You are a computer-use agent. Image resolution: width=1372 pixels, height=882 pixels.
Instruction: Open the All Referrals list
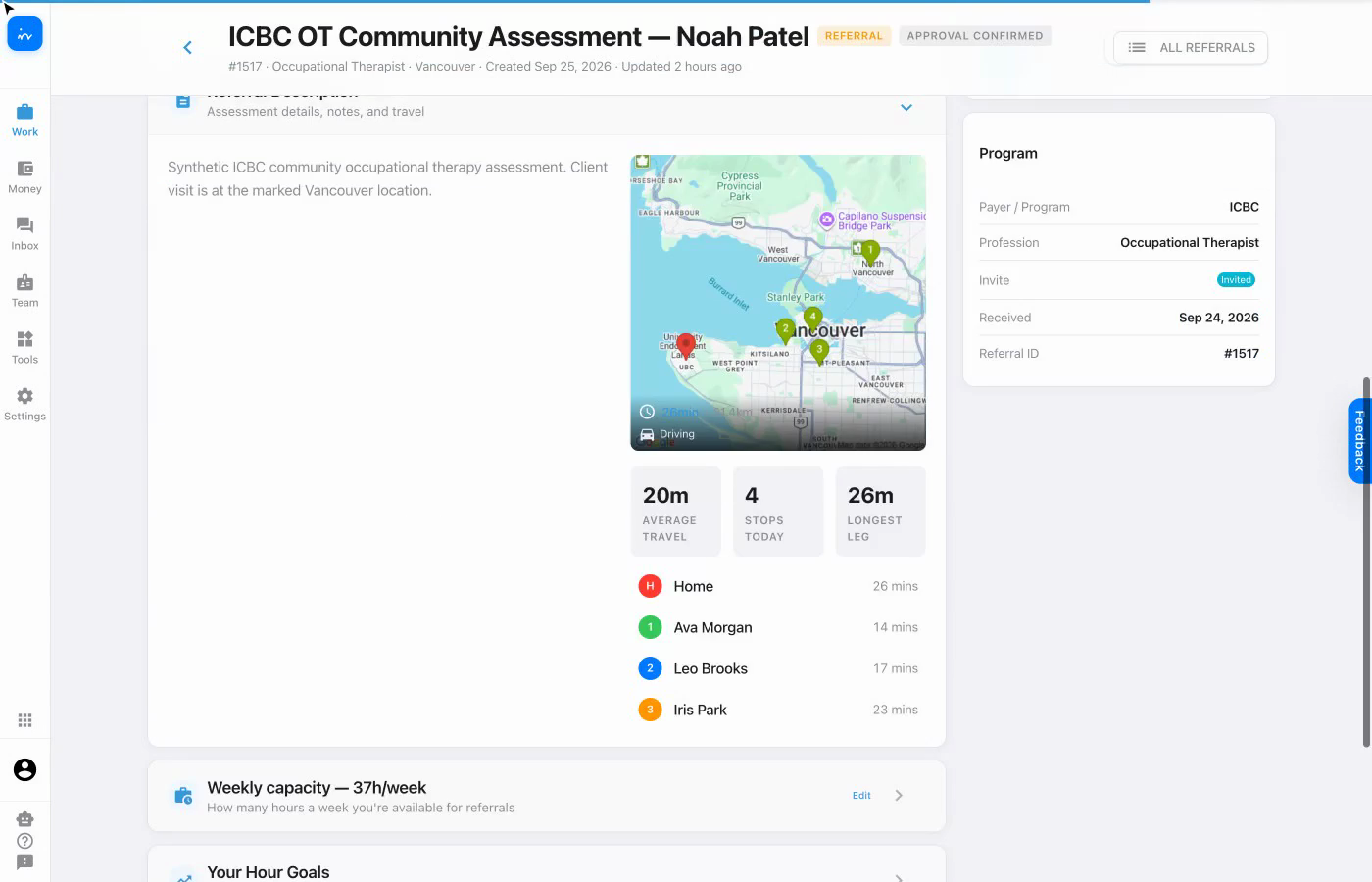point(1191,48)
